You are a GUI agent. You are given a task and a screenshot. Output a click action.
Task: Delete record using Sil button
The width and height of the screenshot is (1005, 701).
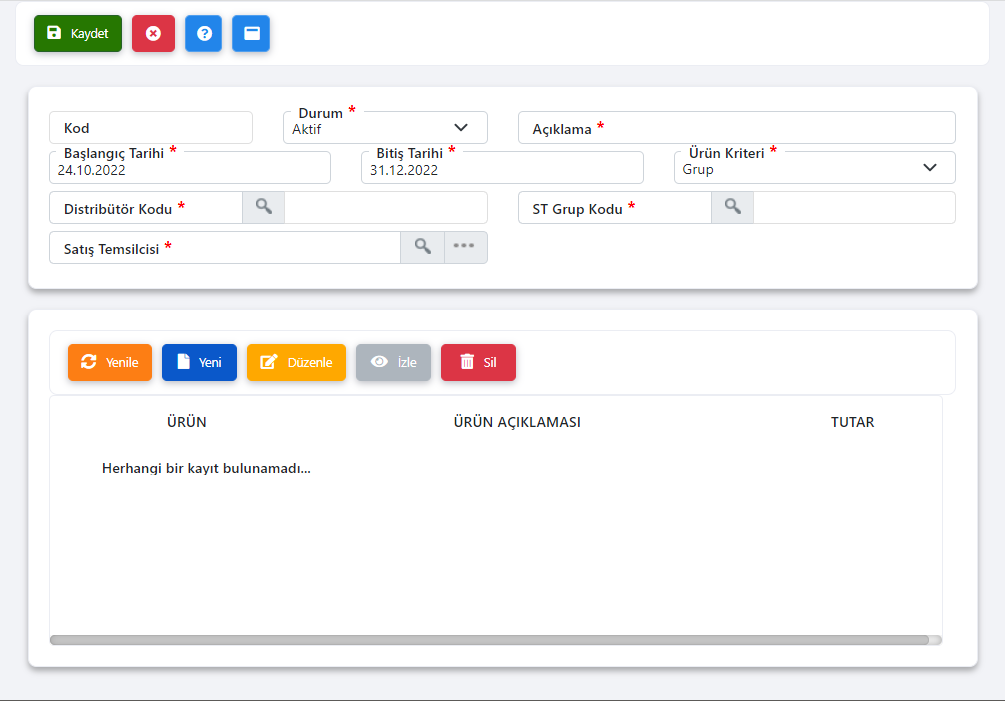(x=478, y=362)
